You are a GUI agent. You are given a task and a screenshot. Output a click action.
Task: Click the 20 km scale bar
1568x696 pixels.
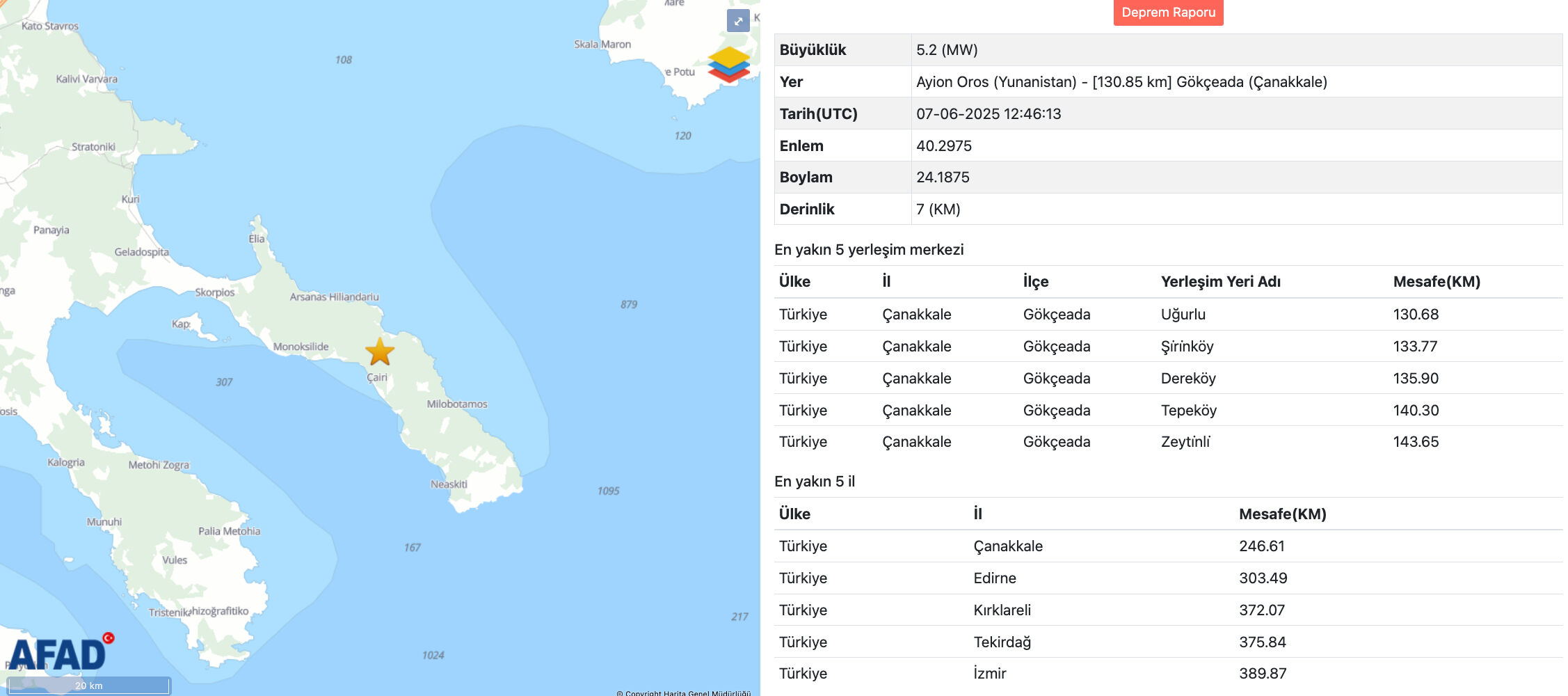point(88,686)
